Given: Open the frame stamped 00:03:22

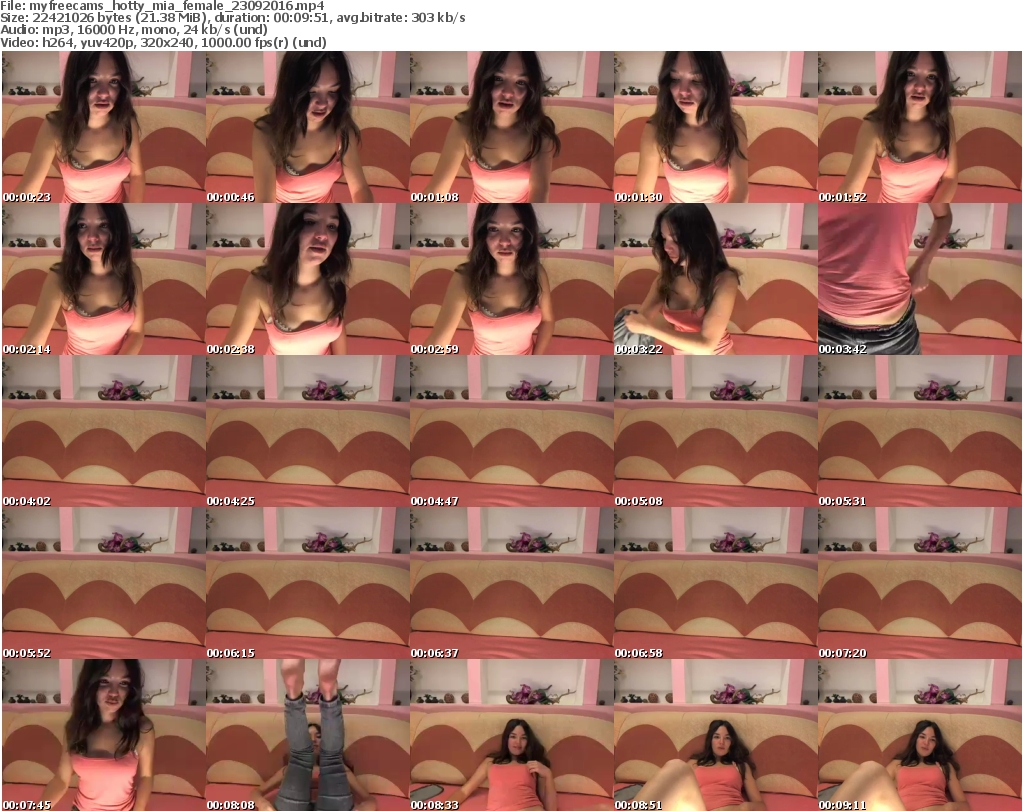Looking at the screenshot, I should coord(715,279).
